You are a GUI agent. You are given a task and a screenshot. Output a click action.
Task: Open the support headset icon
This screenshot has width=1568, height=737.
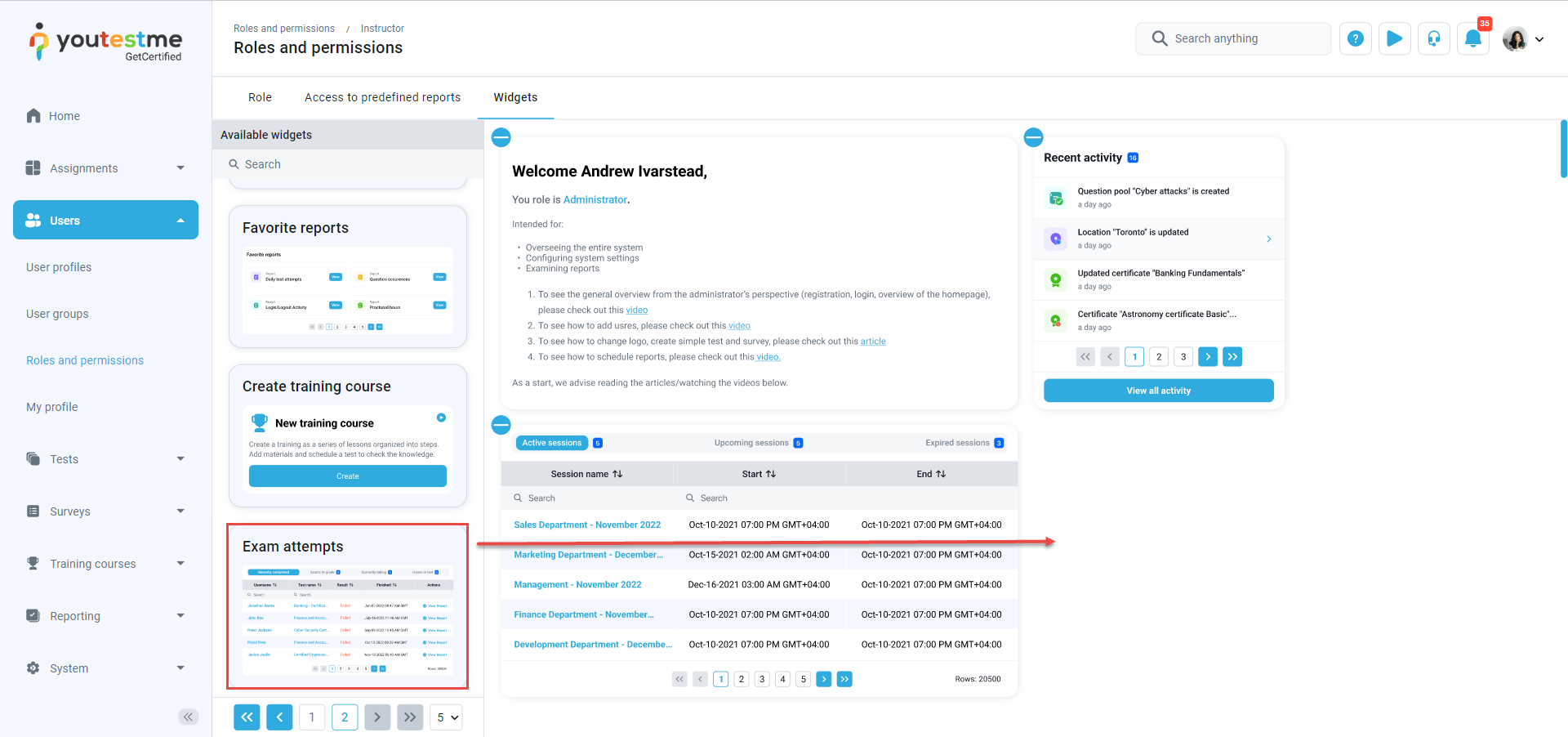pos(1434,38)
